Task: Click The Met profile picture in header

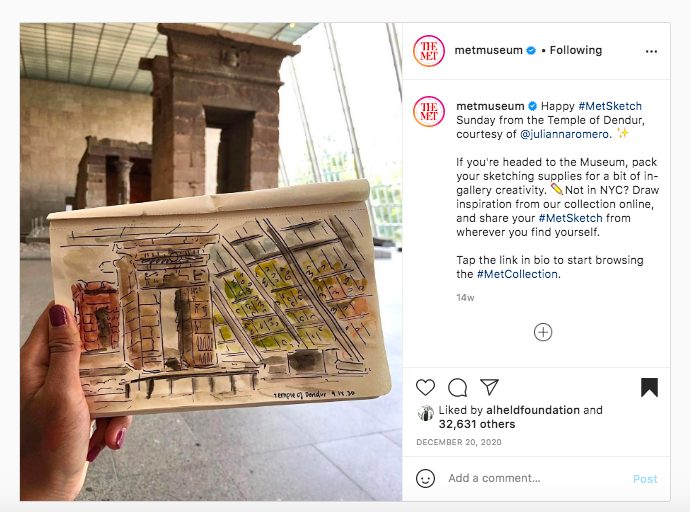Action: point(429,51)
